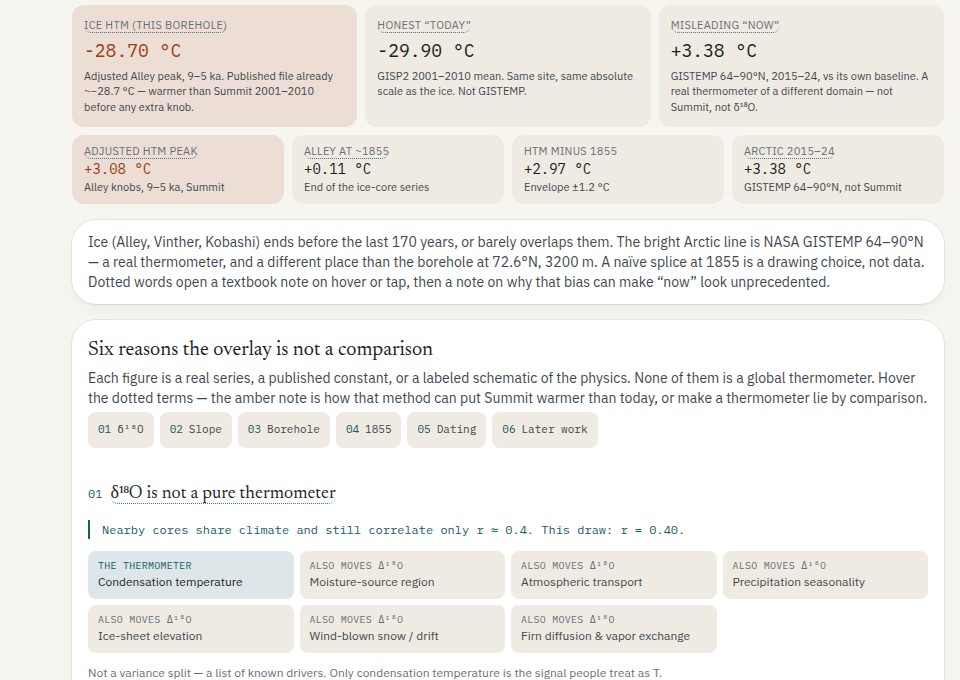The image size is (960, 680).
Task: Select the Condensation temperature thermometer card
Action: pyautogui.click(x=191, y=575)
